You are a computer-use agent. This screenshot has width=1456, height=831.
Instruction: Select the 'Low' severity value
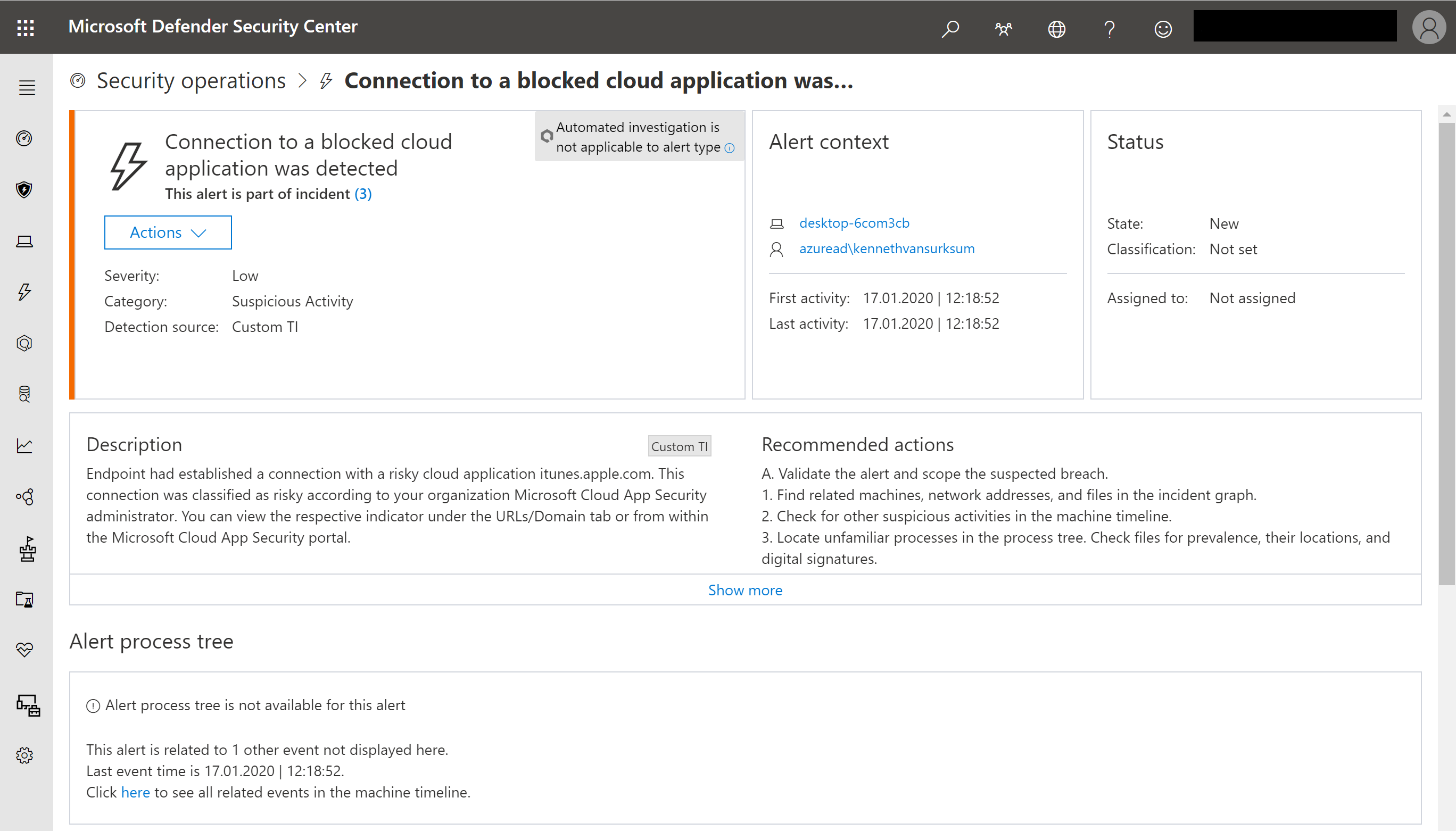(x=245, y=276)
